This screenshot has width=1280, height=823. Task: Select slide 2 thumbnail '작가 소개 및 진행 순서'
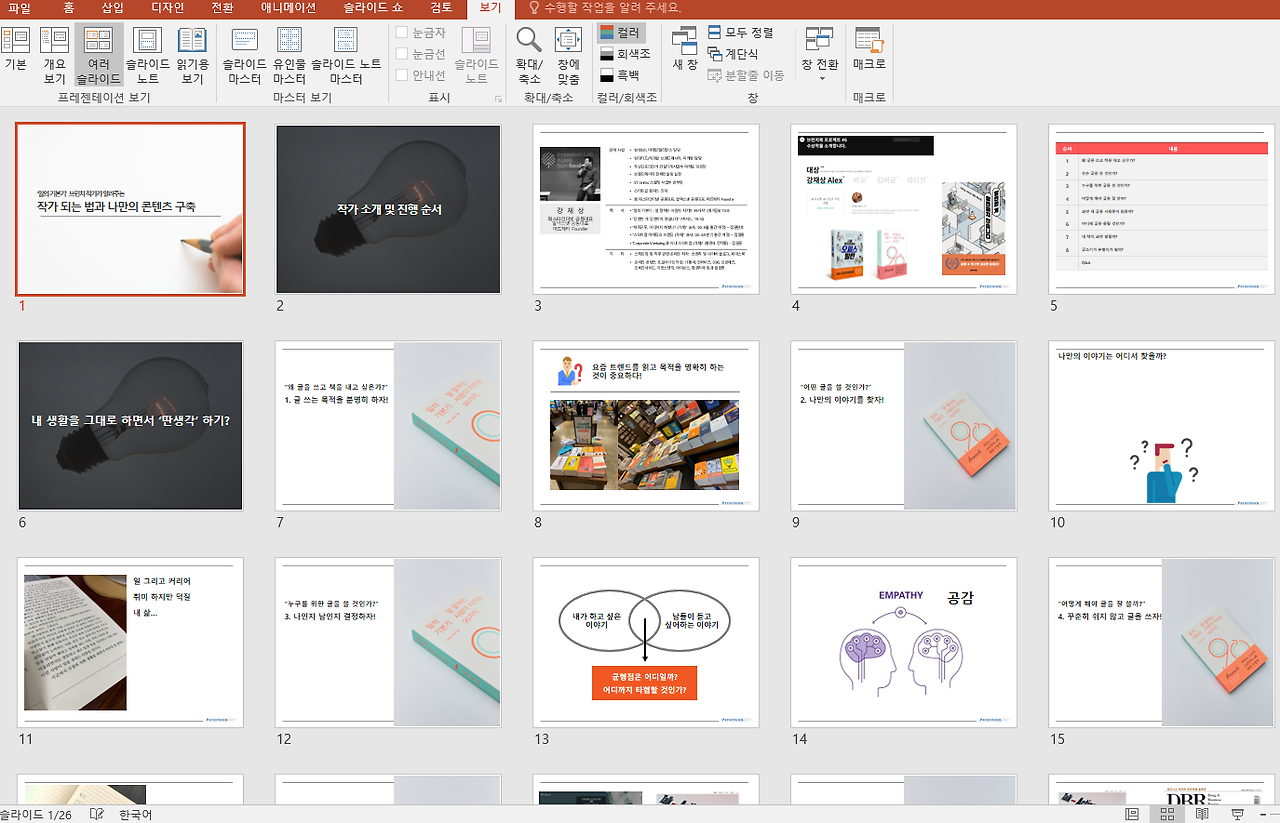(x=388, y=209)
